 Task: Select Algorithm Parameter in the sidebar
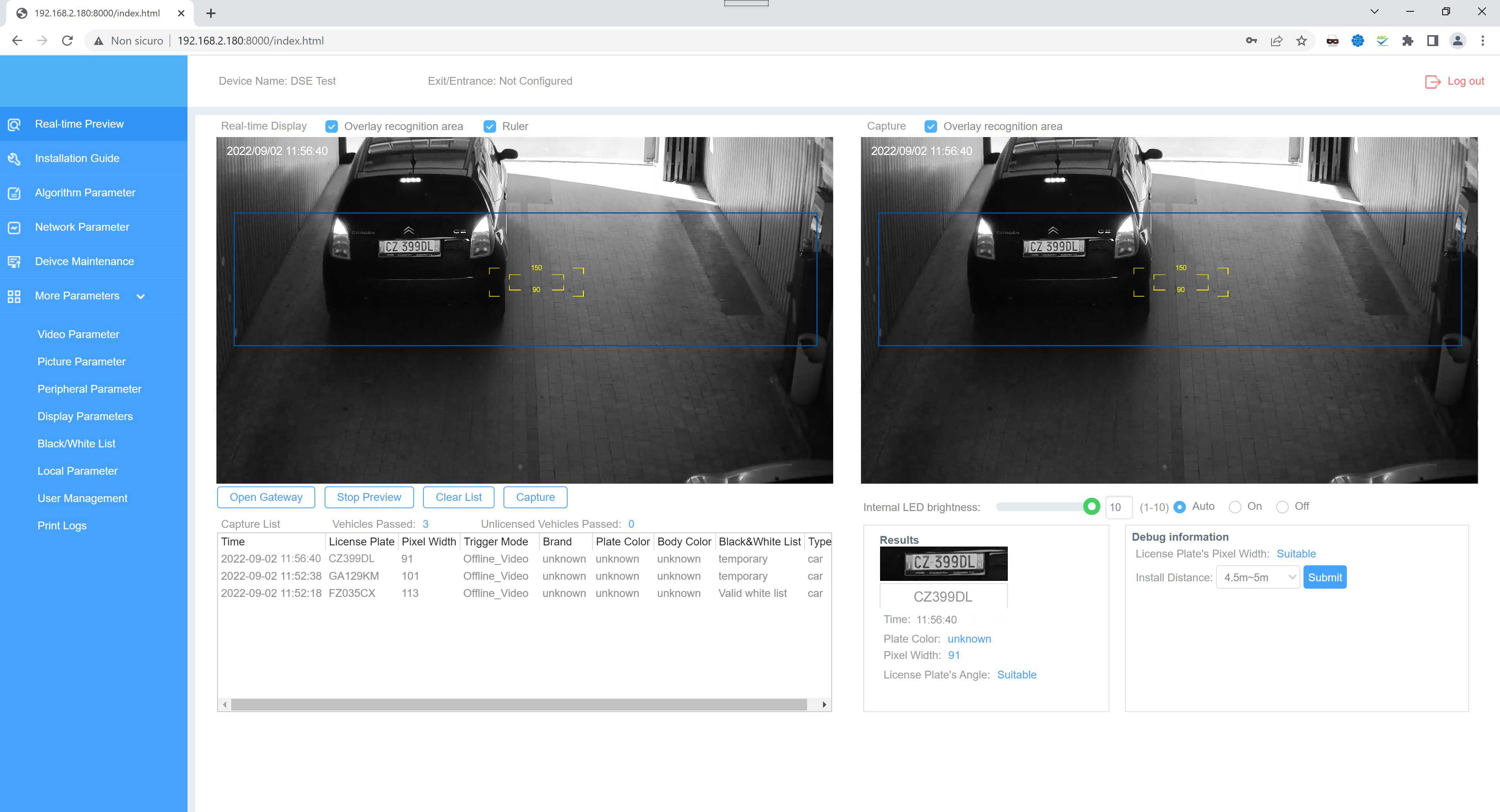(85, 193)
